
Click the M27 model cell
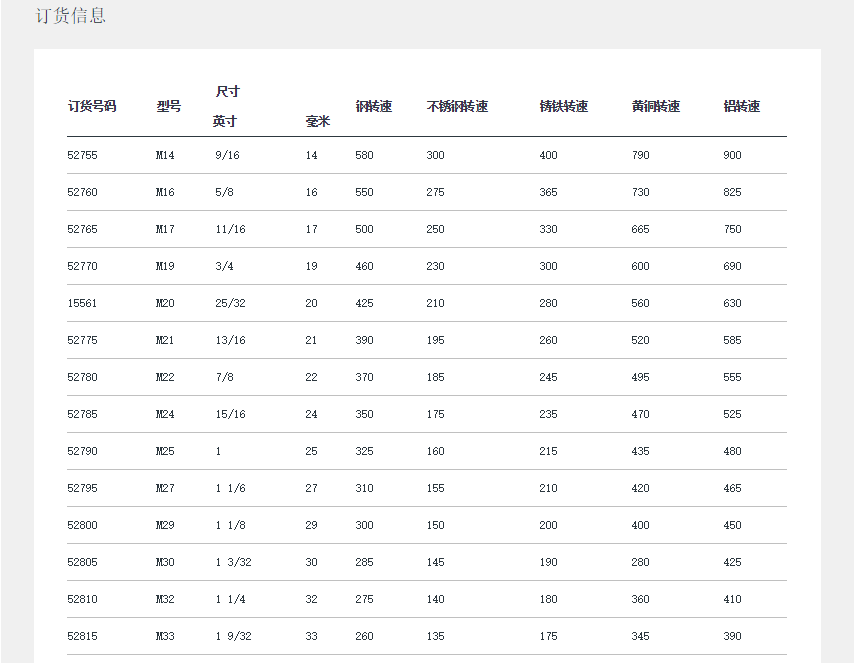click(x=165, y=488)
